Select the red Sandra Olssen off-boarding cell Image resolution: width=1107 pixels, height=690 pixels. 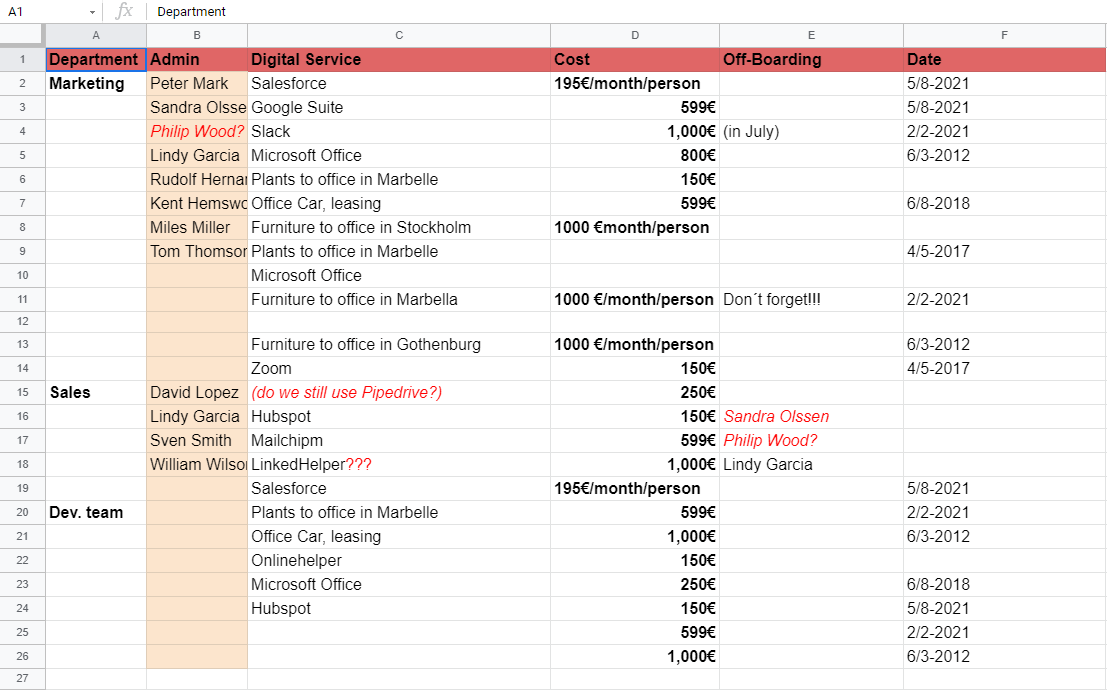(811, 417)
